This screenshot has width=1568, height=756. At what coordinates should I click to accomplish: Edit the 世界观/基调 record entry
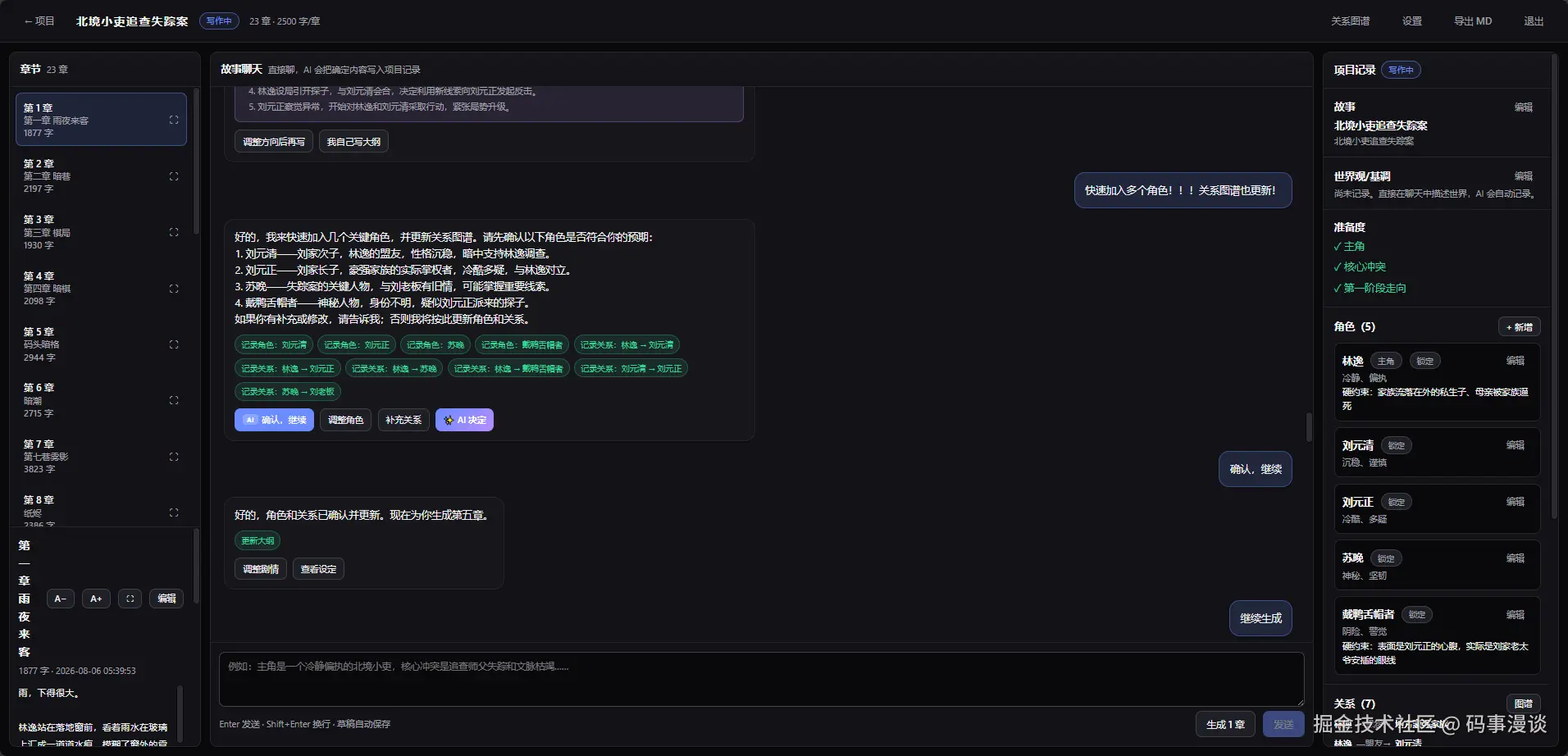pyautogui.click(x=1523, y=176)
